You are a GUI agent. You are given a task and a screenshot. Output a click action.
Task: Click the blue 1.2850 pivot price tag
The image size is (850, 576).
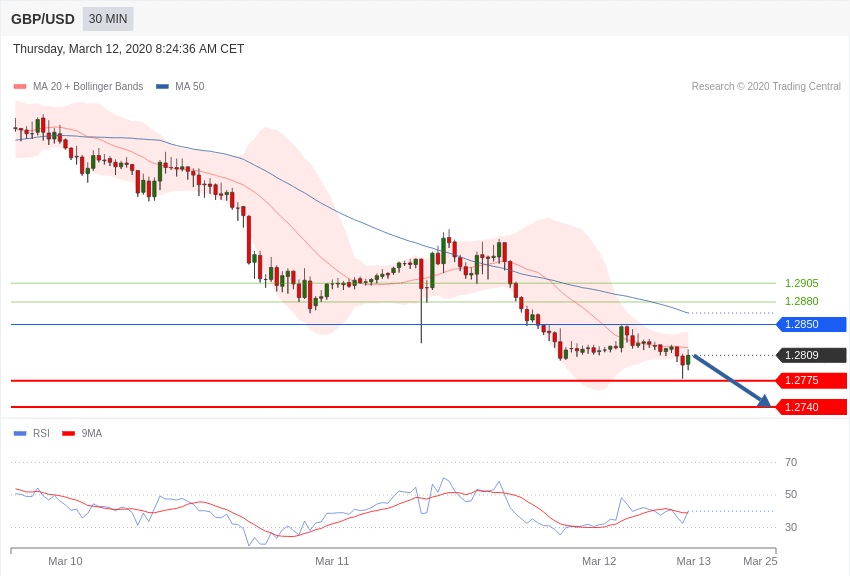pos(811,324)
